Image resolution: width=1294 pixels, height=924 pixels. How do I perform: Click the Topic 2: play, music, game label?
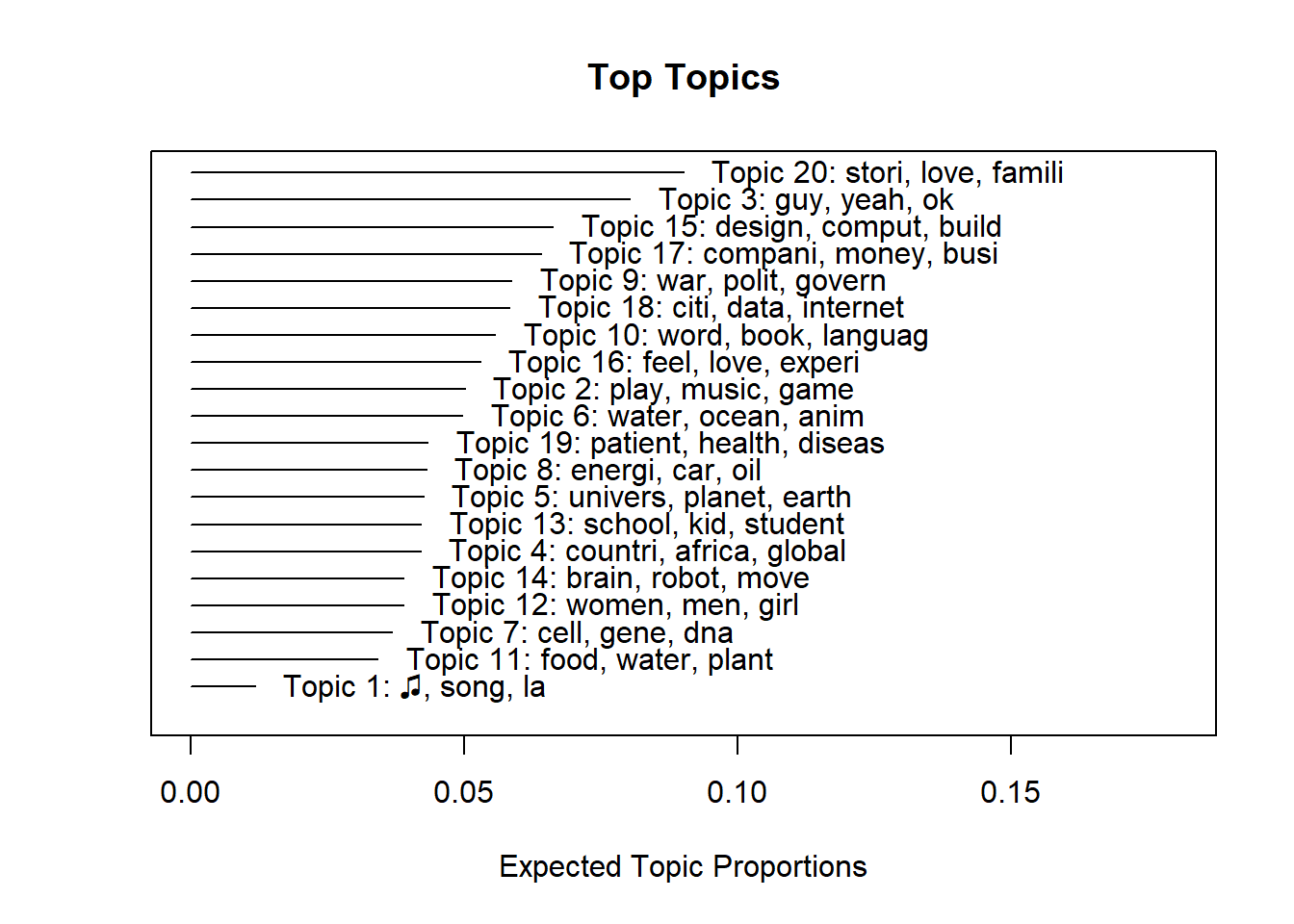pyautogui.click(x=673, y=390)
